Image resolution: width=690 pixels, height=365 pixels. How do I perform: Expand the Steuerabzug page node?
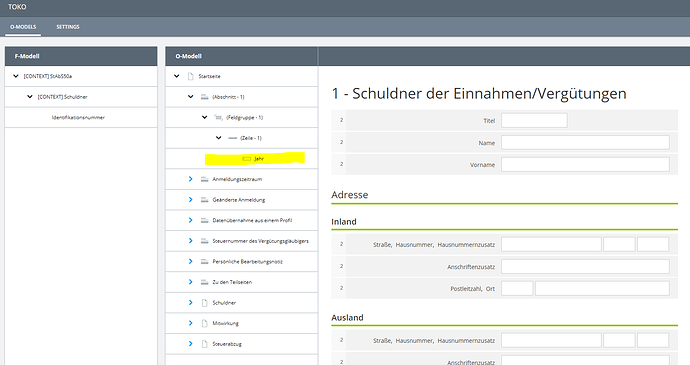tap(191, 344)
